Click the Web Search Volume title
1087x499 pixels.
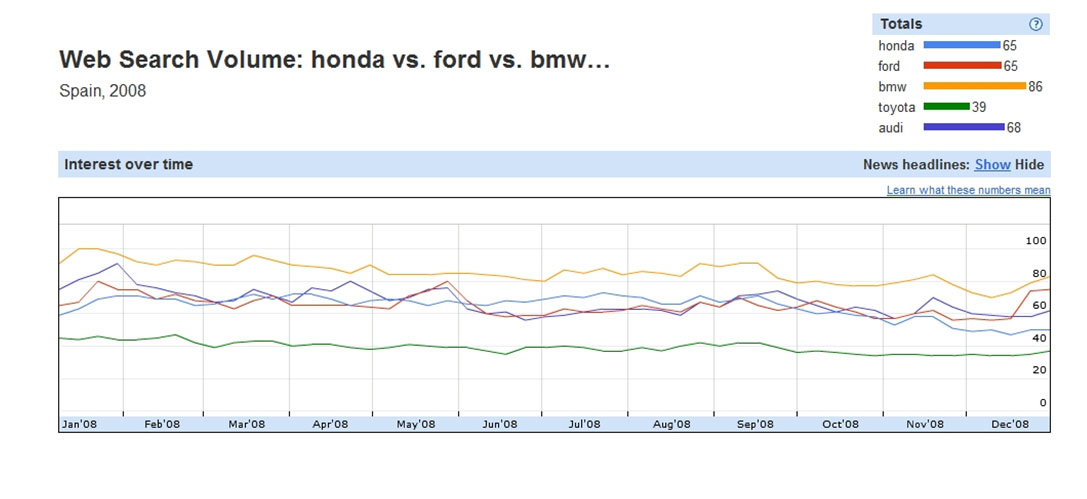pyautogui.click(x=335, y=60)
